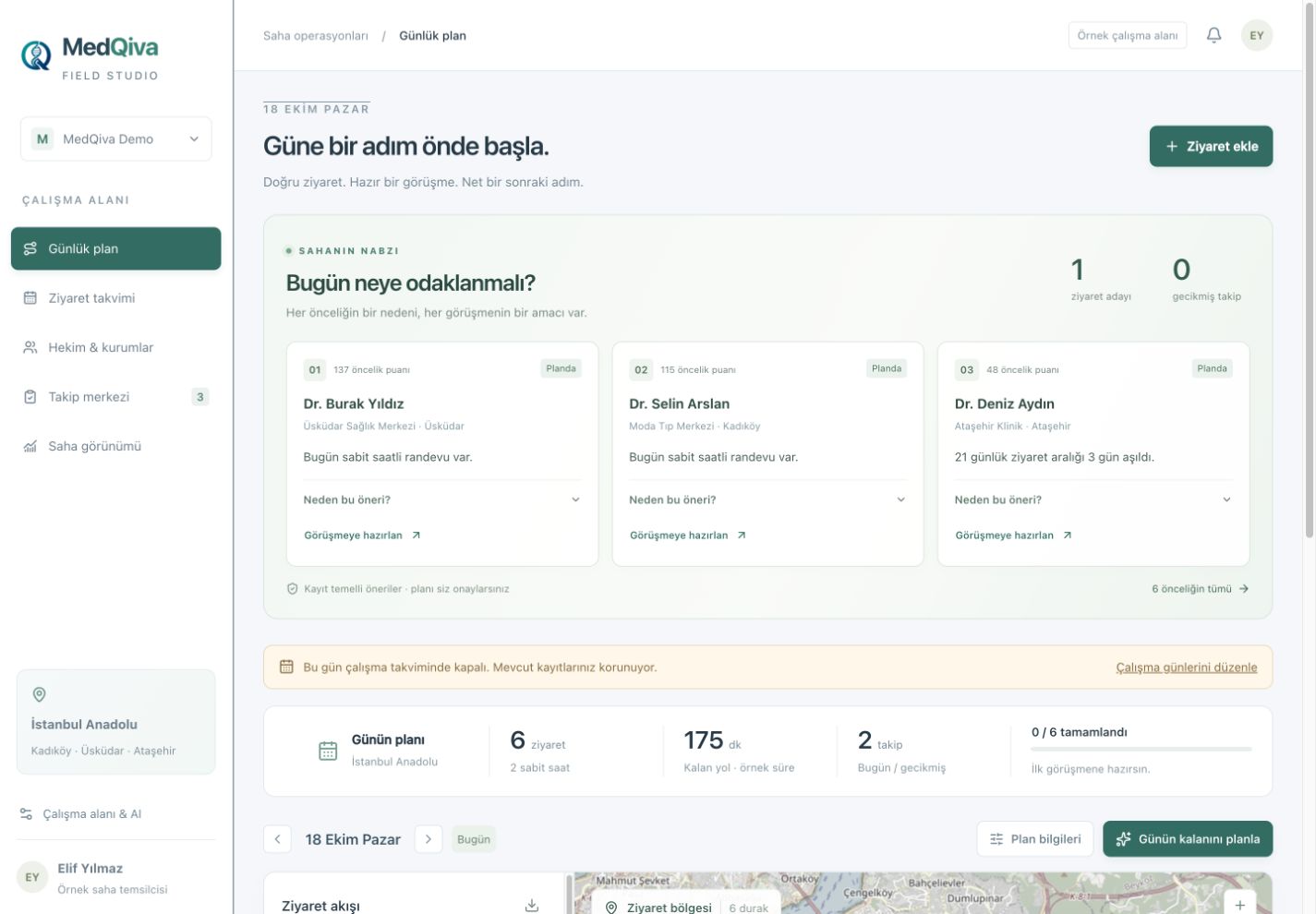Click the Saha operasyonları breadcrumb
This screenshot has height=914, width=1316.
[316, 36]
